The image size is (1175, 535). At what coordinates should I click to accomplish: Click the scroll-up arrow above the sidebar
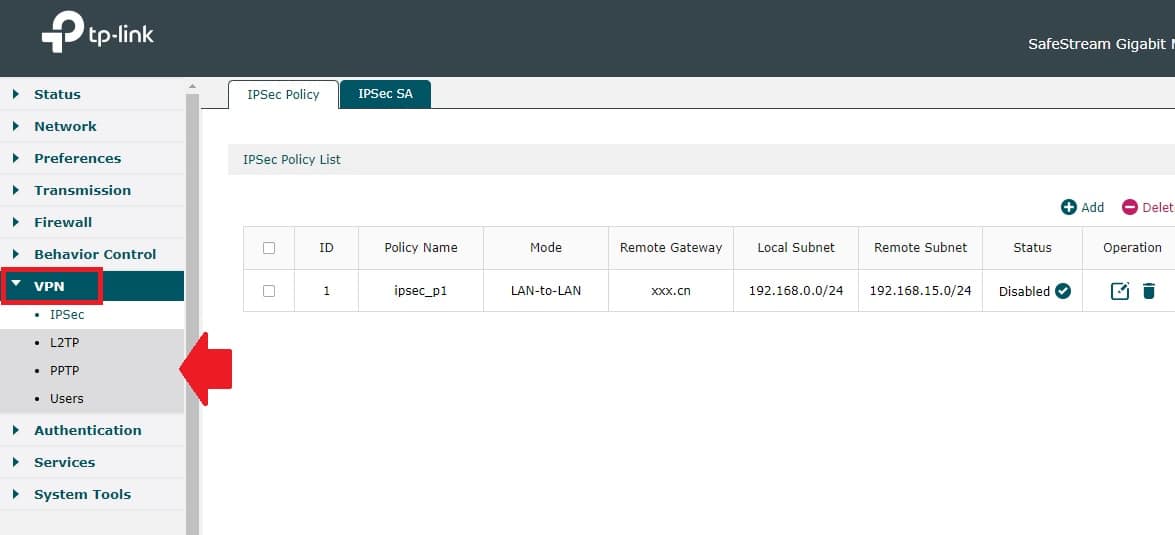(193, 87)
